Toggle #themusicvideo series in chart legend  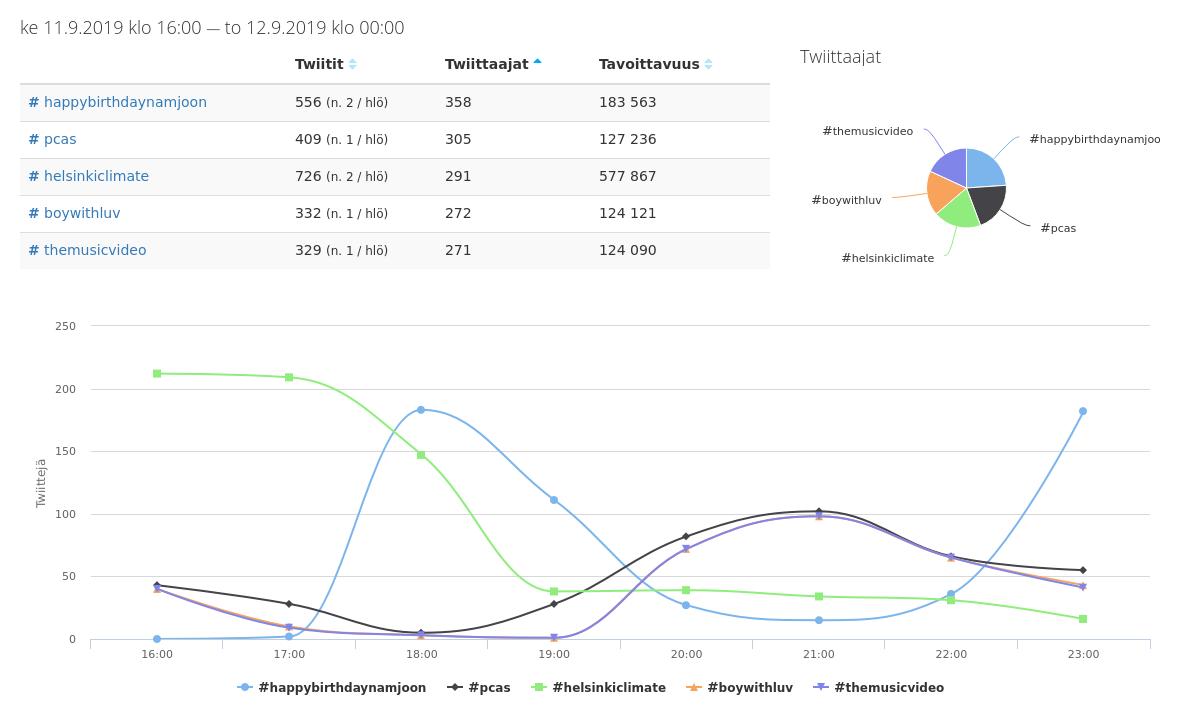point(879,687)
